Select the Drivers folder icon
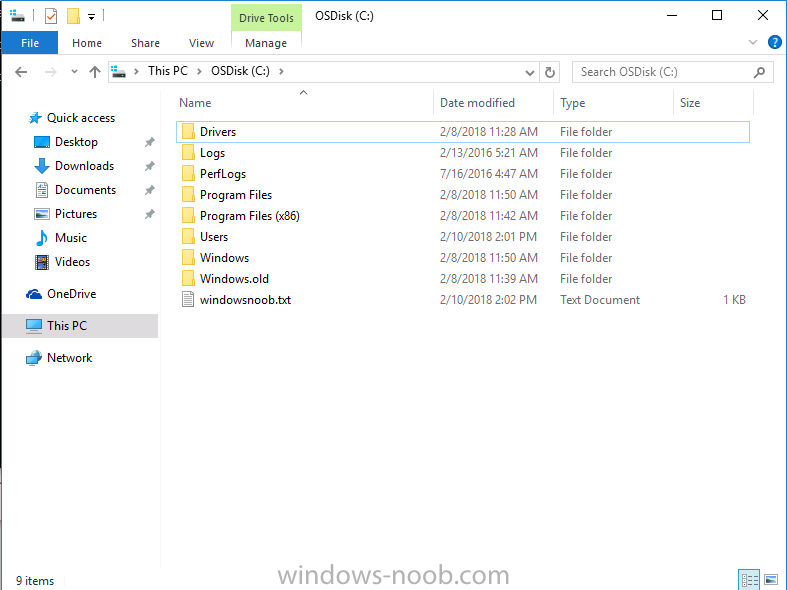 coord(188,131)
